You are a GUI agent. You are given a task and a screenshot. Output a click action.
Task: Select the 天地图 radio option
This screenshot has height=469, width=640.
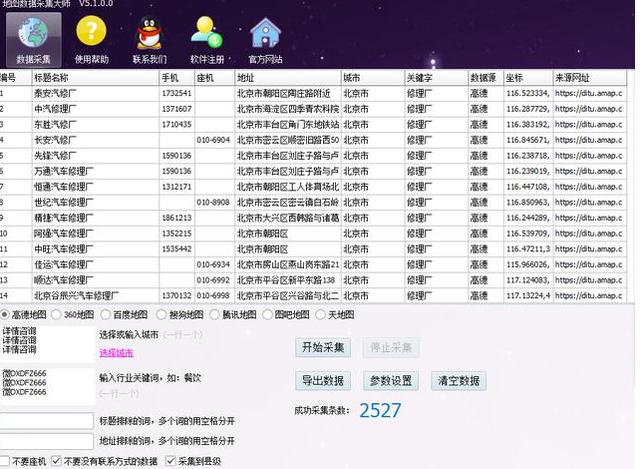(x=321, y=315)
